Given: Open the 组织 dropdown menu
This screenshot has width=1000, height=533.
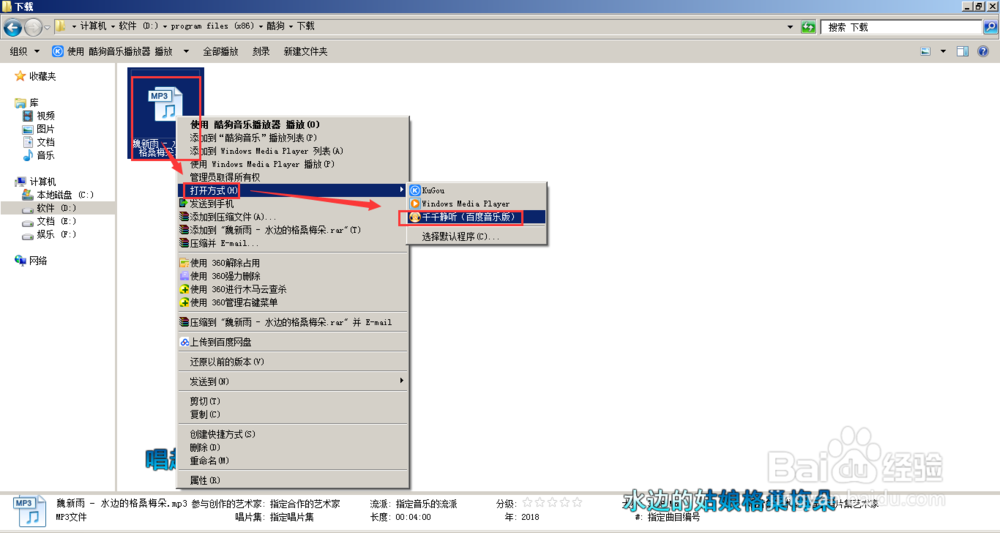Looking at the screenshot, I should tap(24, 52).
